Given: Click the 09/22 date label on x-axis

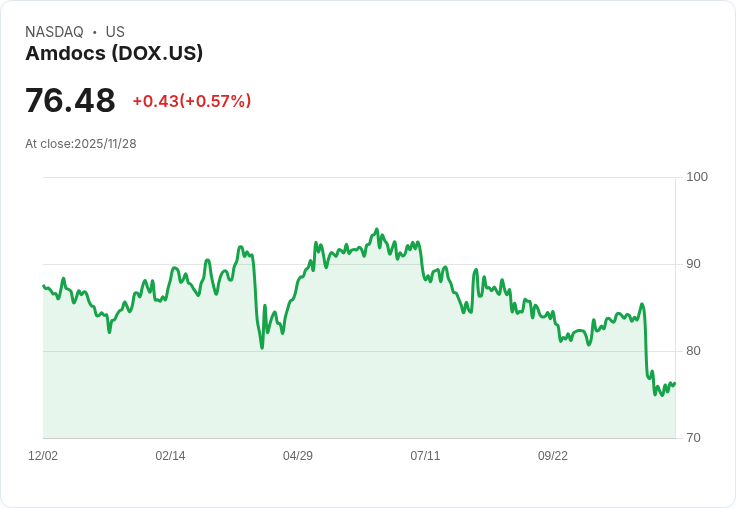Looking at the screenshot, I should pos(552,455).
